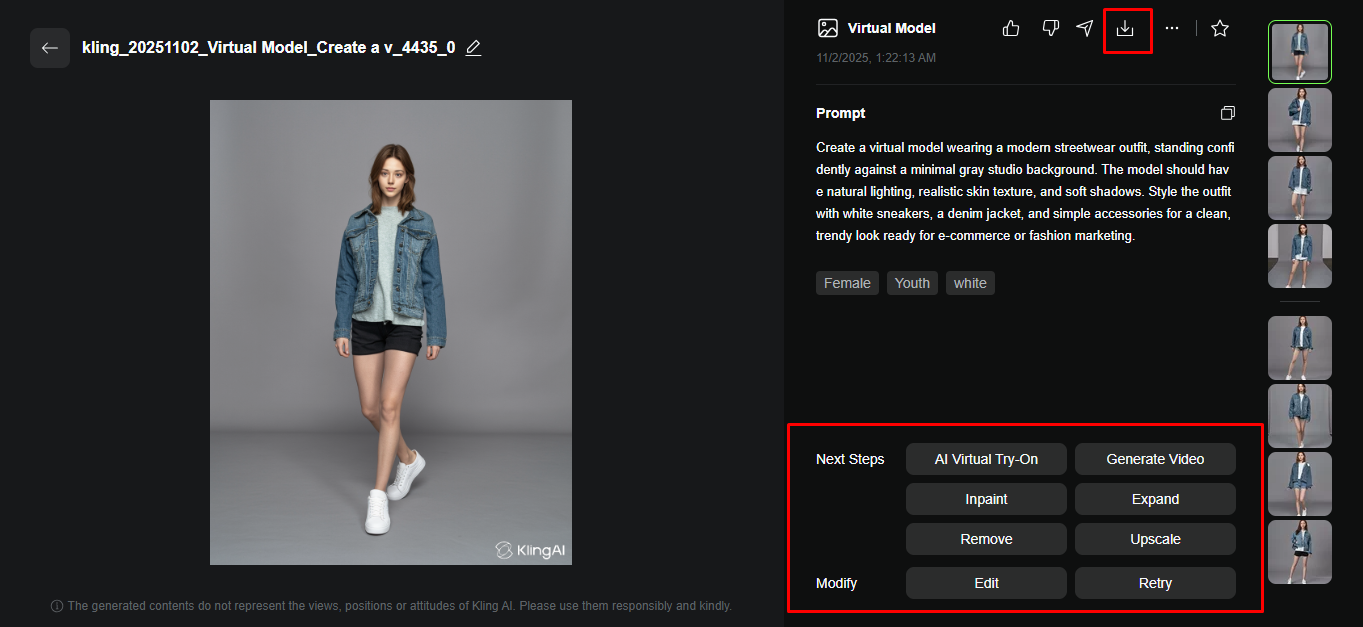Image resolution: width=1363 pixels, height=627 pixels.
Task: Download the generated image
Action: click(1127, 29)
